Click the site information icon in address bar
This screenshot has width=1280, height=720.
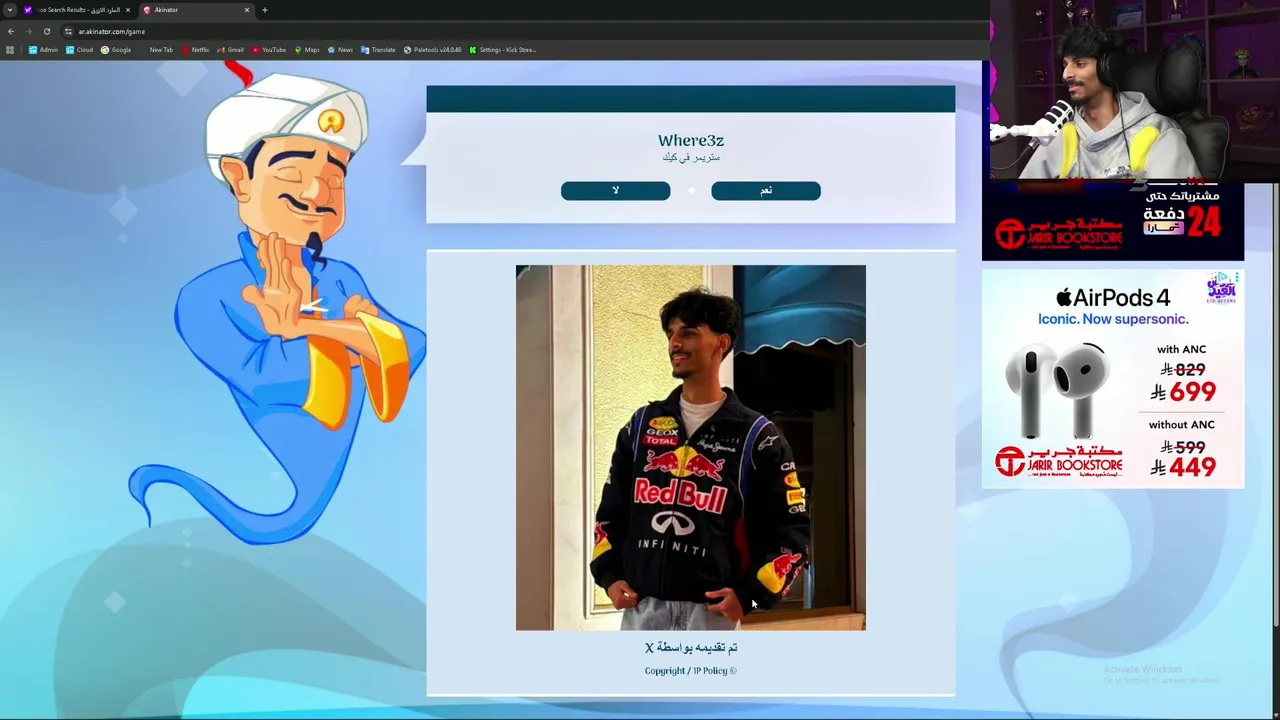68,31
